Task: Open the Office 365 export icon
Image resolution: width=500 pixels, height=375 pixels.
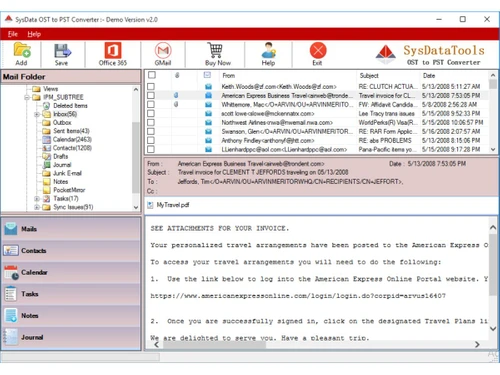Action: coord(113,50)
